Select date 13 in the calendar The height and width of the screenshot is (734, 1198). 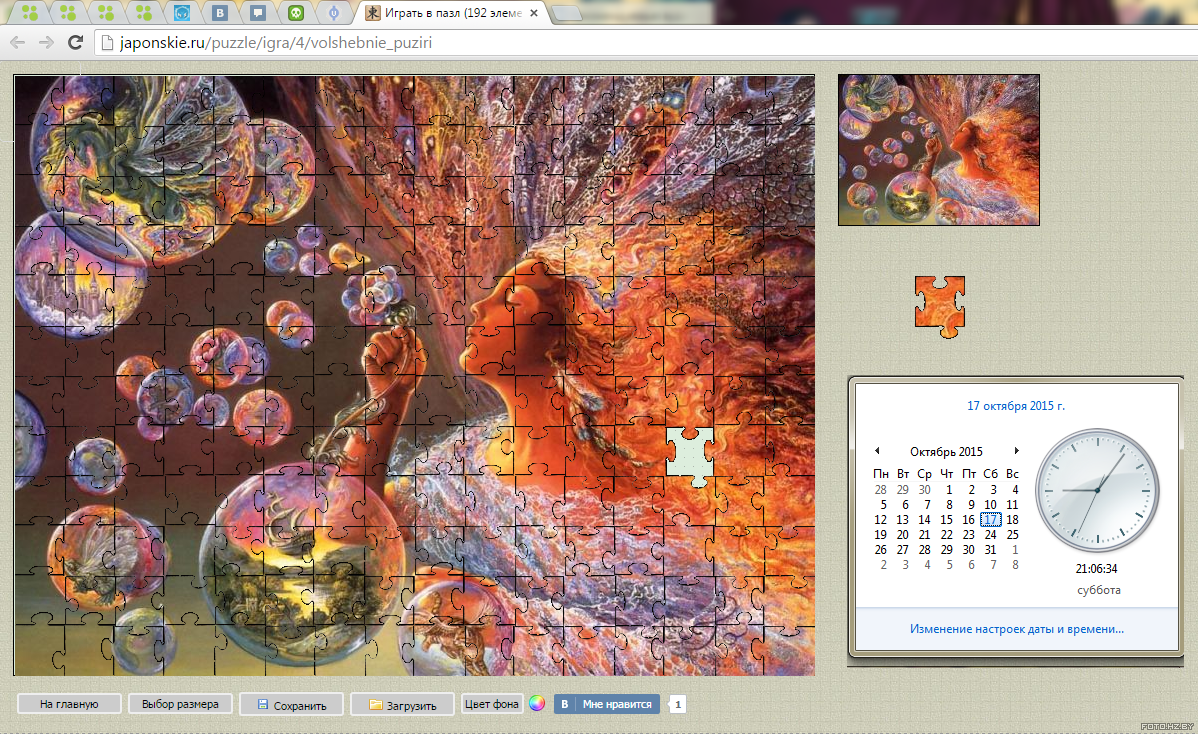click(x=902, y=519)
